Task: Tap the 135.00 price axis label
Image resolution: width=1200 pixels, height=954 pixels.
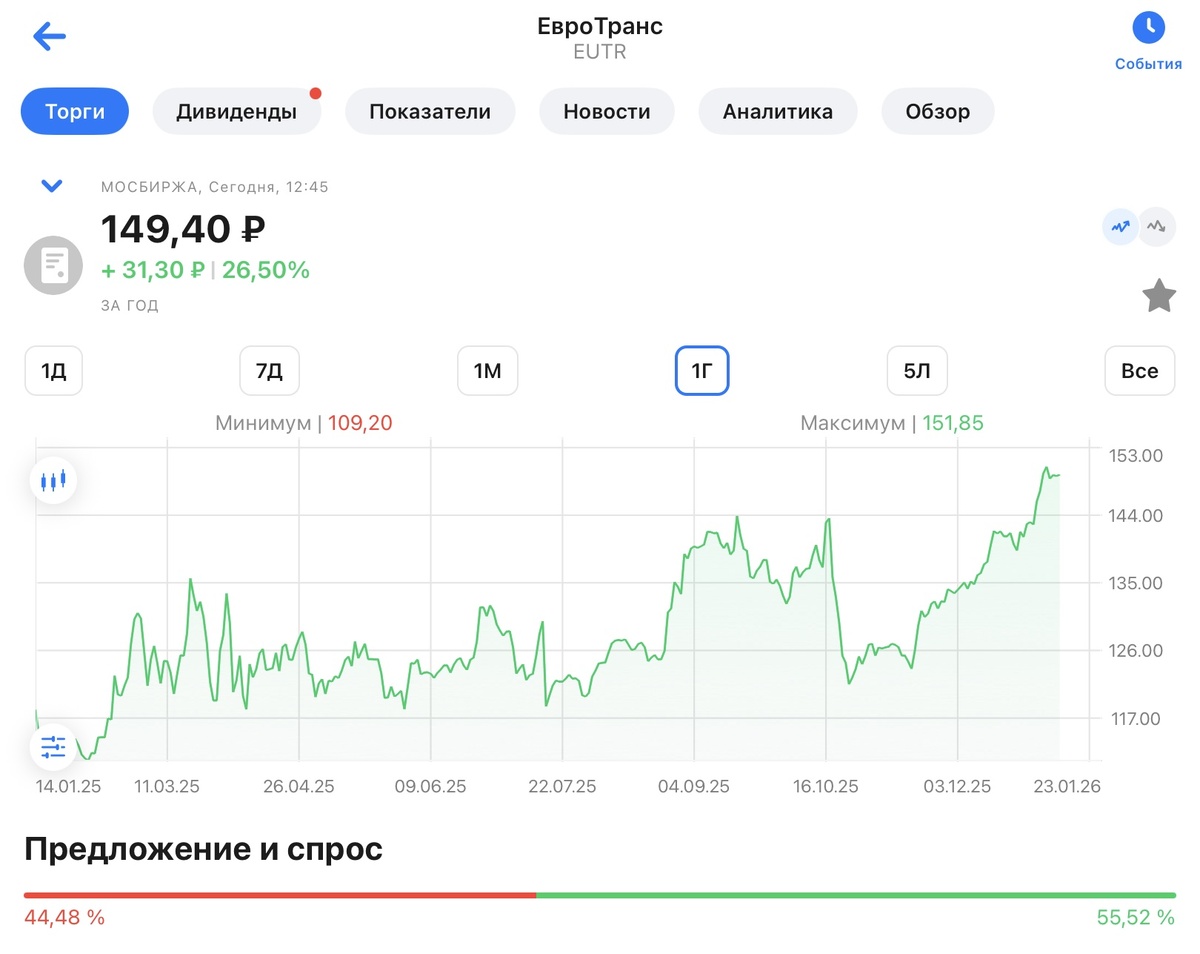Action: 1138,583
